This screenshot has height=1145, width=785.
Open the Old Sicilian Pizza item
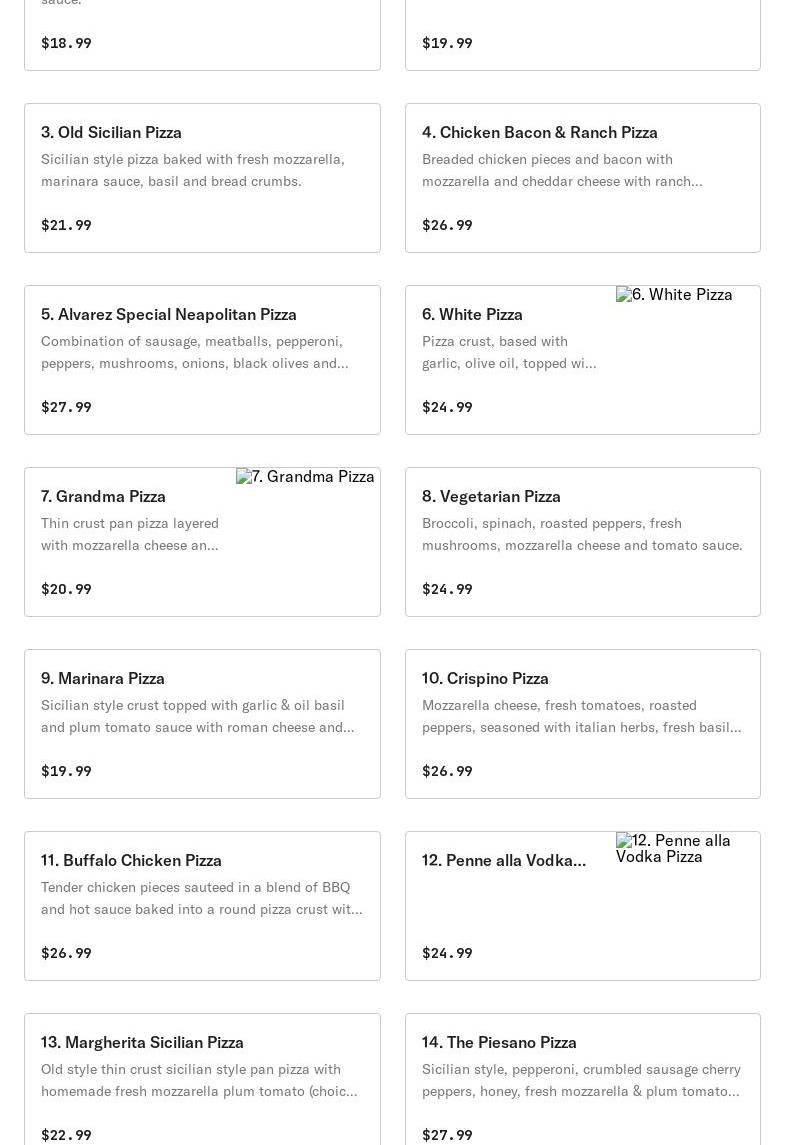coord(111,132)
